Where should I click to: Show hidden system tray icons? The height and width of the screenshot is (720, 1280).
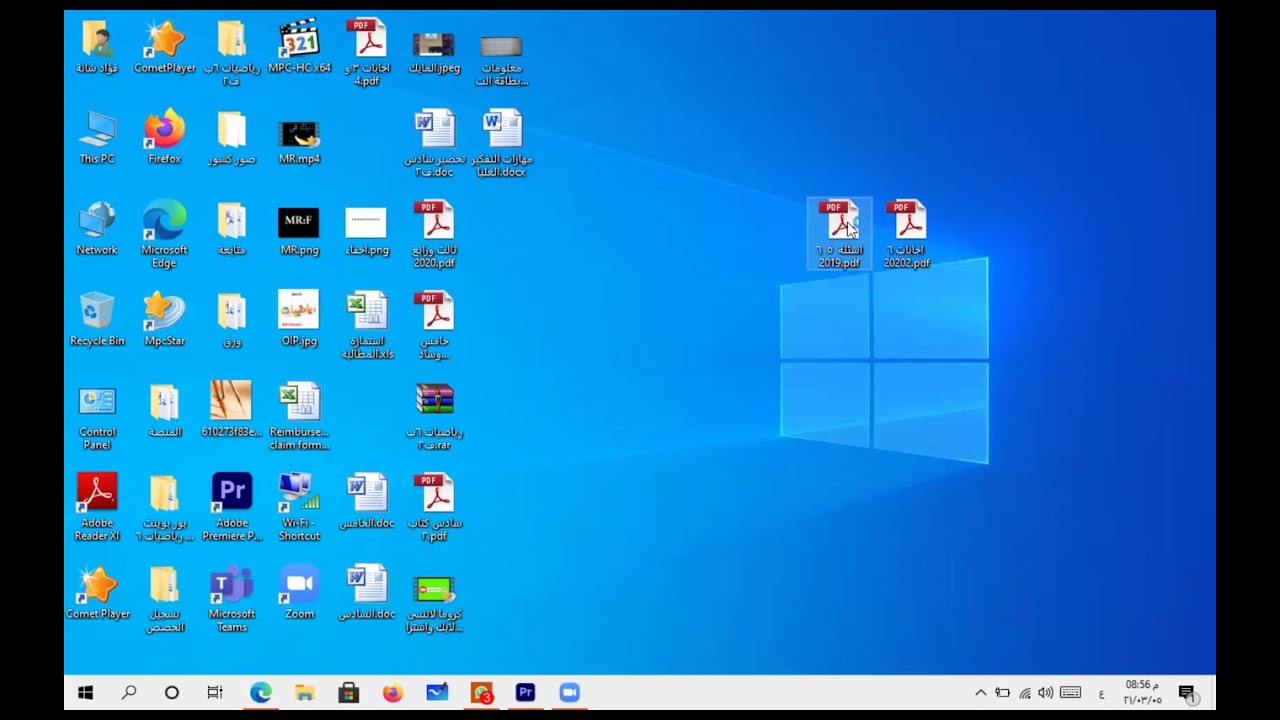tap(980, 692)
